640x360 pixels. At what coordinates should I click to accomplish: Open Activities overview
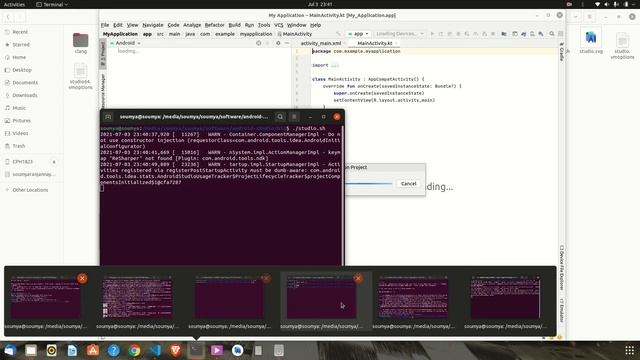point(14,4)
